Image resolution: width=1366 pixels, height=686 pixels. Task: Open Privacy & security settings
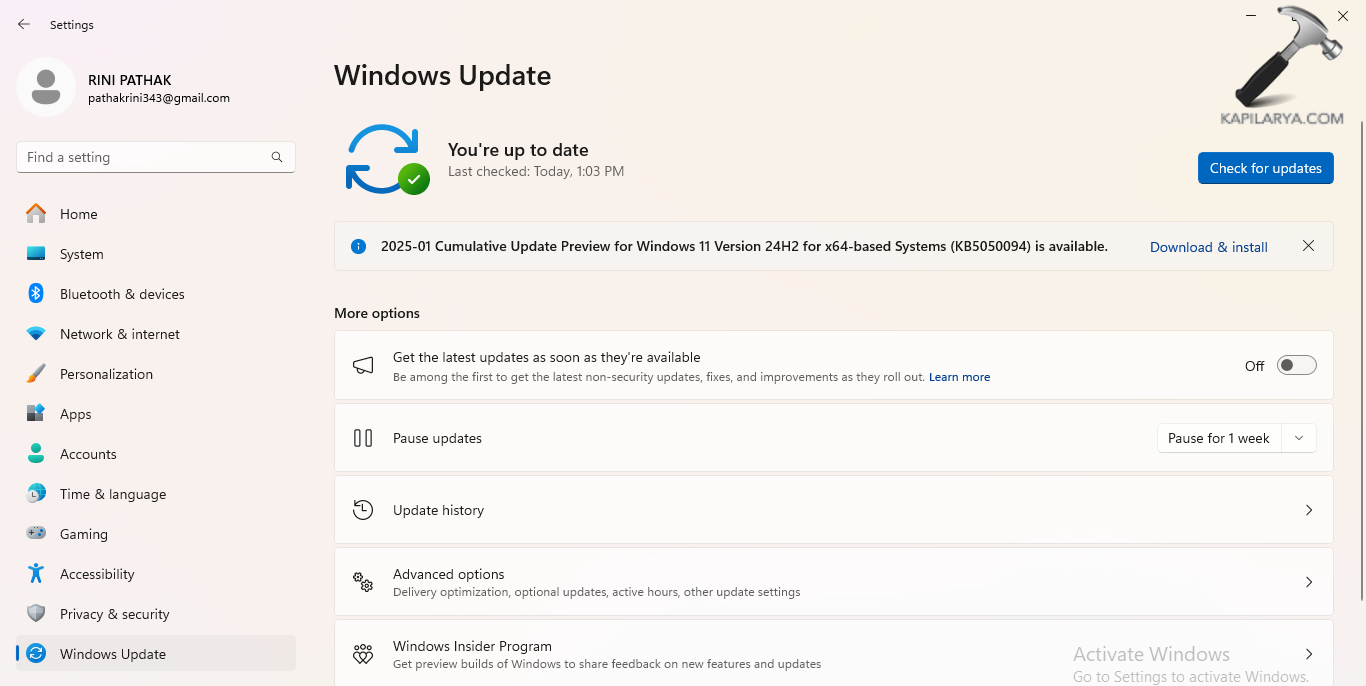coord(114,613)
